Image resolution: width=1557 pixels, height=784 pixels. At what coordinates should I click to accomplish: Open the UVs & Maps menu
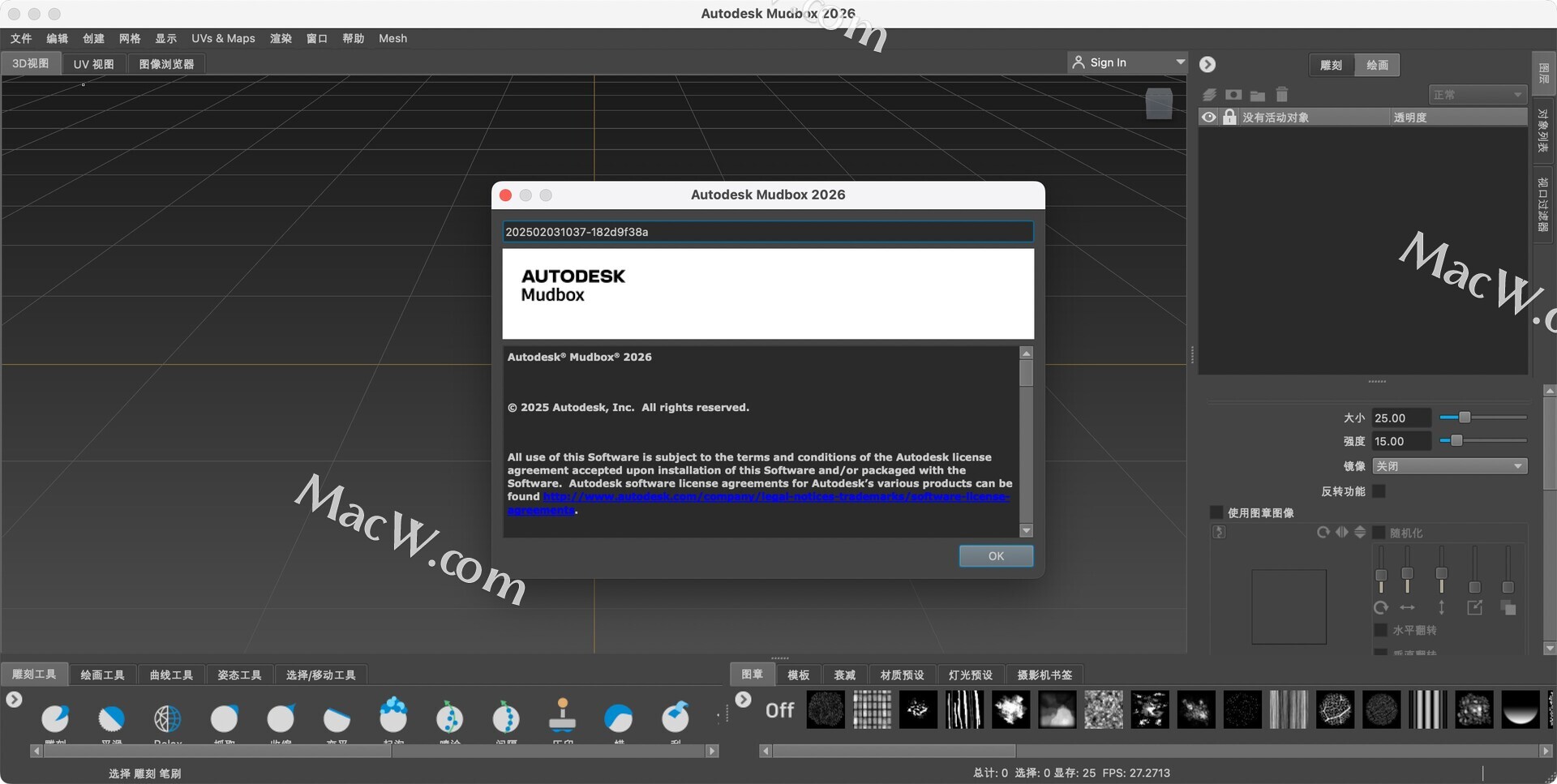(x=223, y=38)
